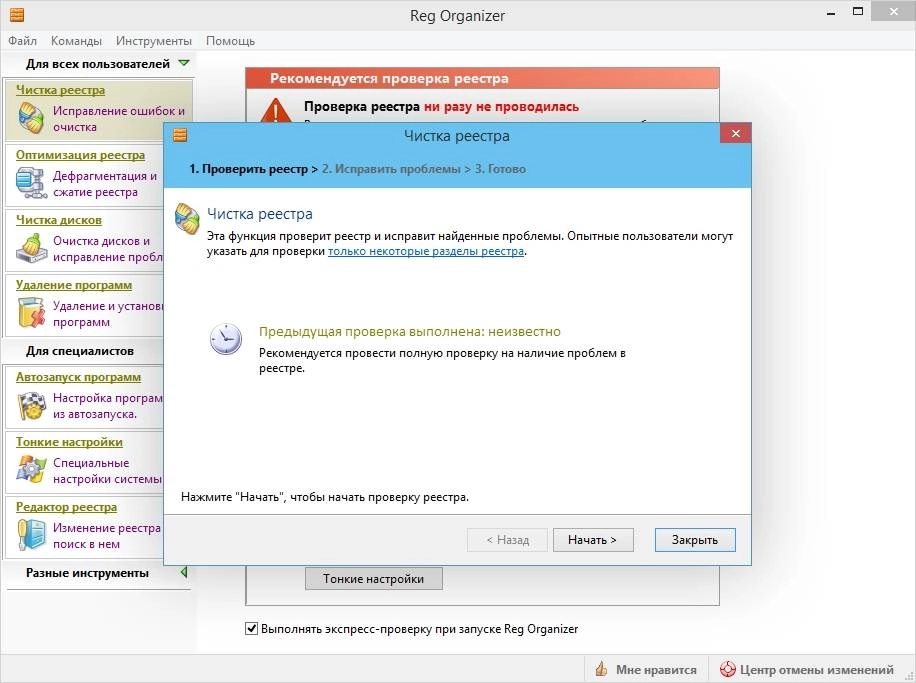916x683 pixels.
Task: Click the 'Закрыть' button in dialog
Action: tap(695, 540)
